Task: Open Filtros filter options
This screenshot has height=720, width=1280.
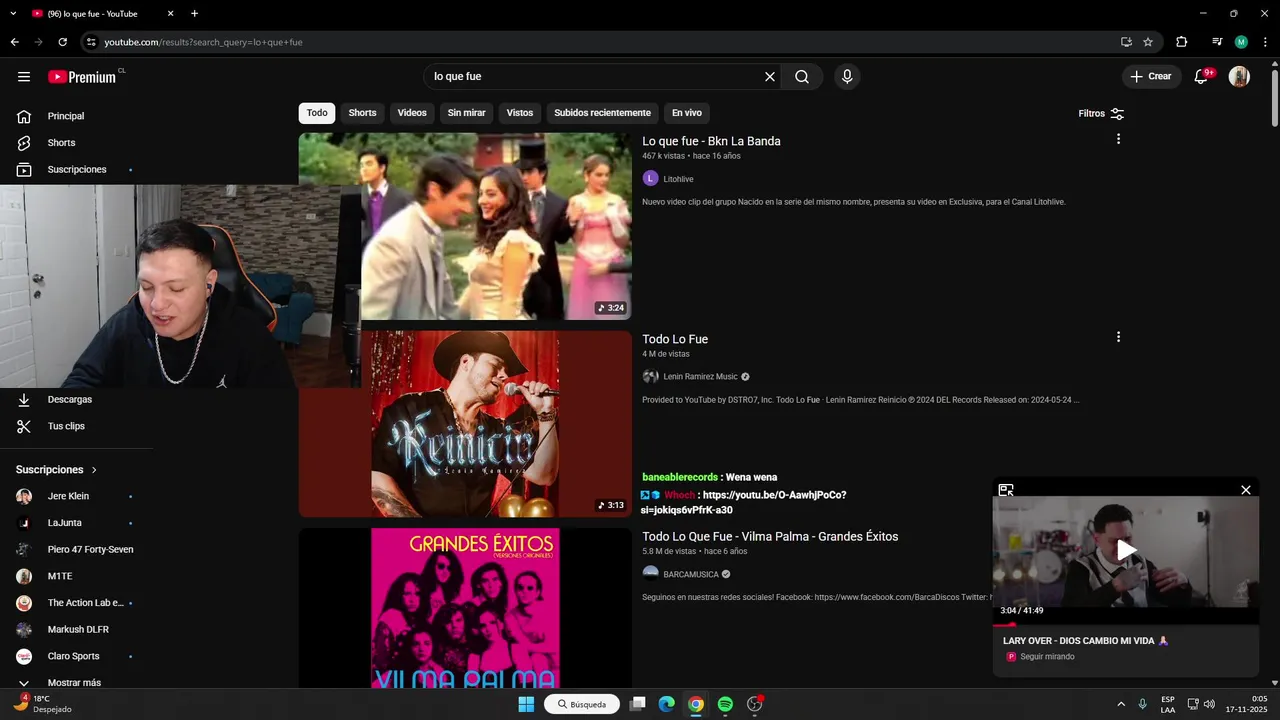Action: click(x=1101, y=114)
